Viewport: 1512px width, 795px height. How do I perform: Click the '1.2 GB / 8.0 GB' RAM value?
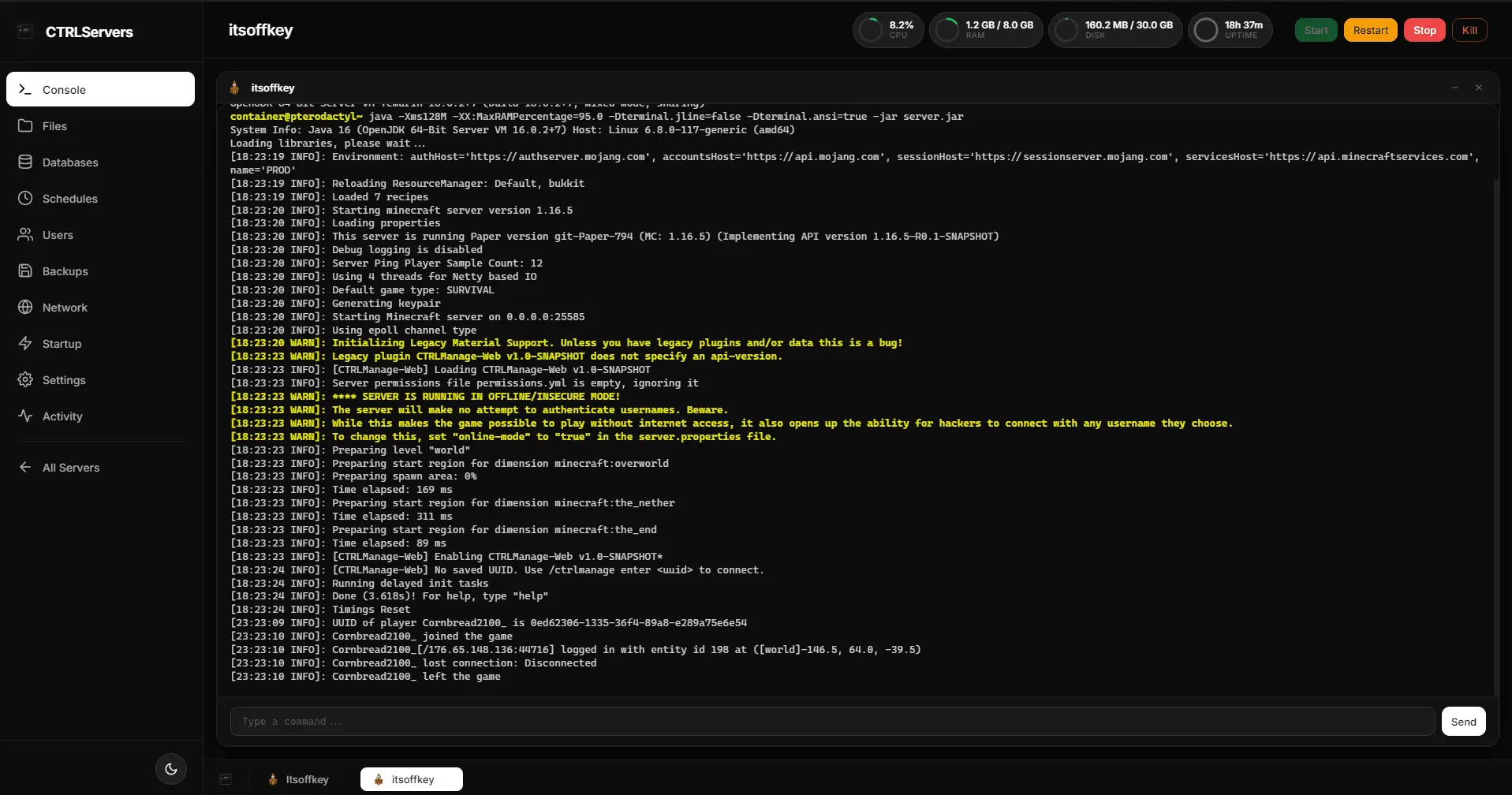(x=999, y=25)
